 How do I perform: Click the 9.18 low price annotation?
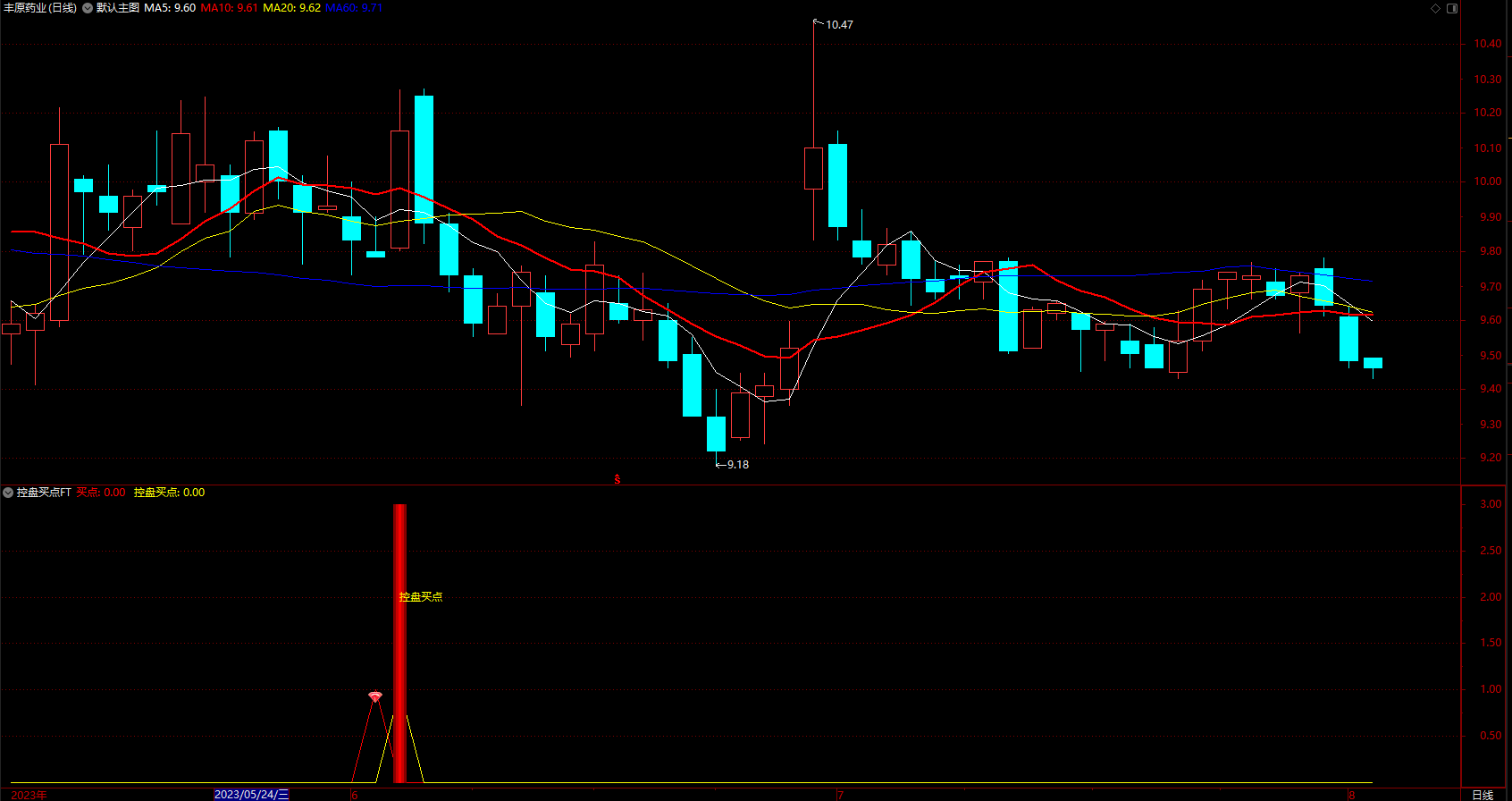738,465
